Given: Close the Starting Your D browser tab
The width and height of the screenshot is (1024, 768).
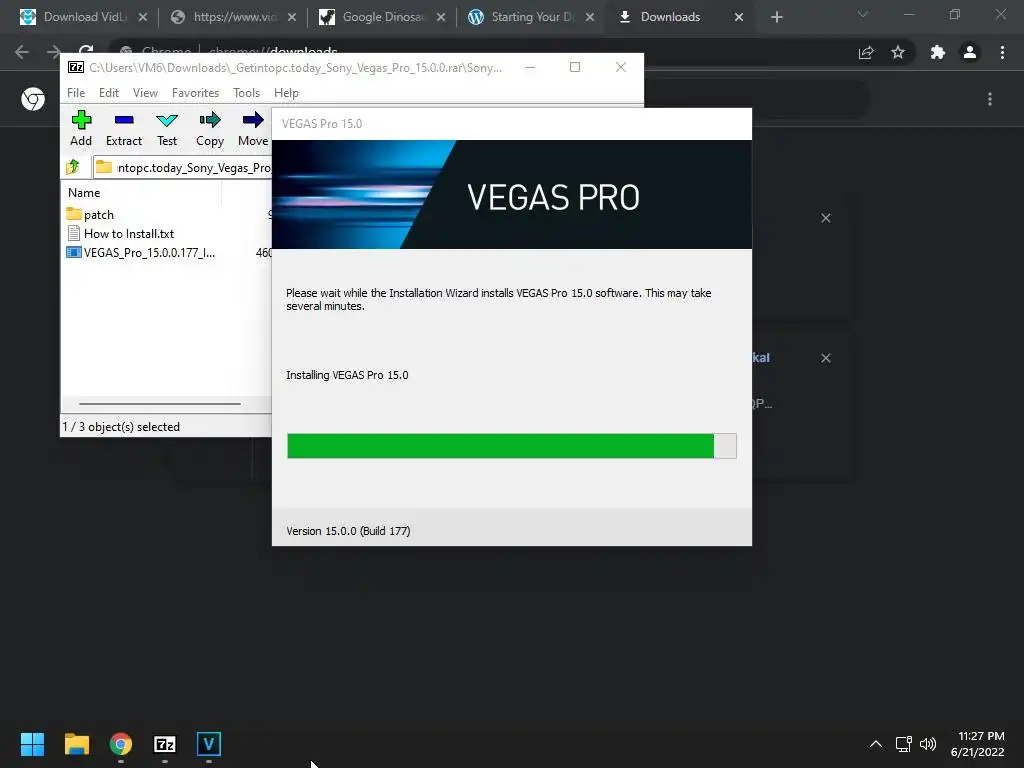Looking at the screenshot, I should click(x=590, y=17).
